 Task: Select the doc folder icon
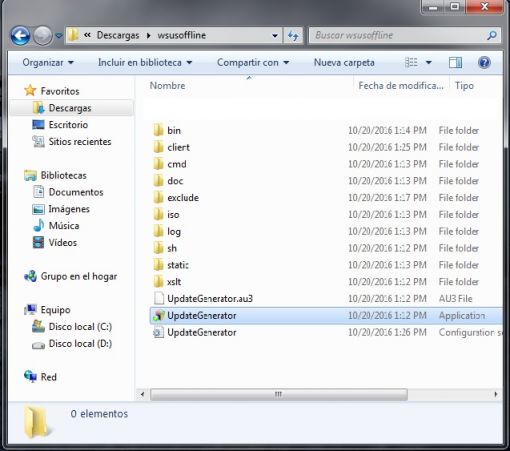tap(158, 180)
